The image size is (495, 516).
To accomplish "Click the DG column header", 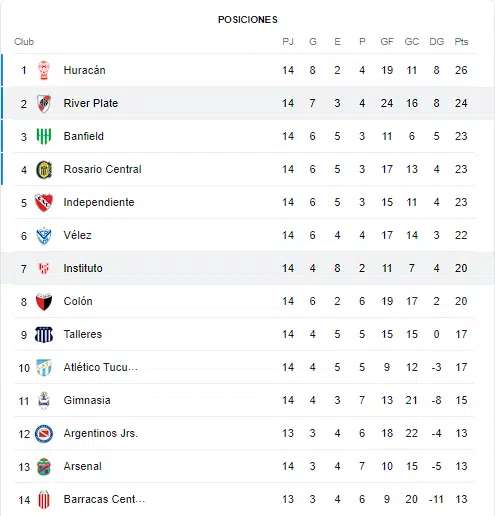I will tap(437, 42).
